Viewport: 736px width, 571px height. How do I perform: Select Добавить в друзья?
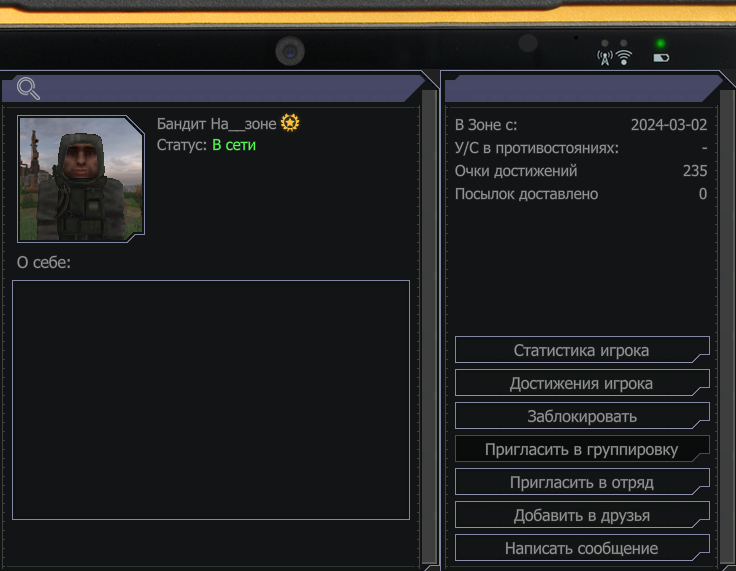pos(582,515)
